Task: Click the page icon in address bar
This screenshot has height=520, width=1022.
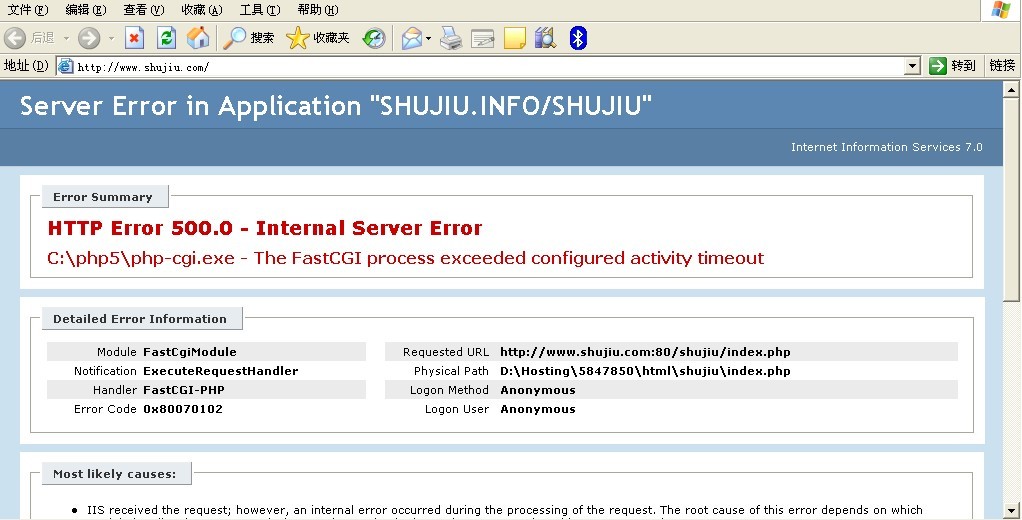Action: point(66,66)
